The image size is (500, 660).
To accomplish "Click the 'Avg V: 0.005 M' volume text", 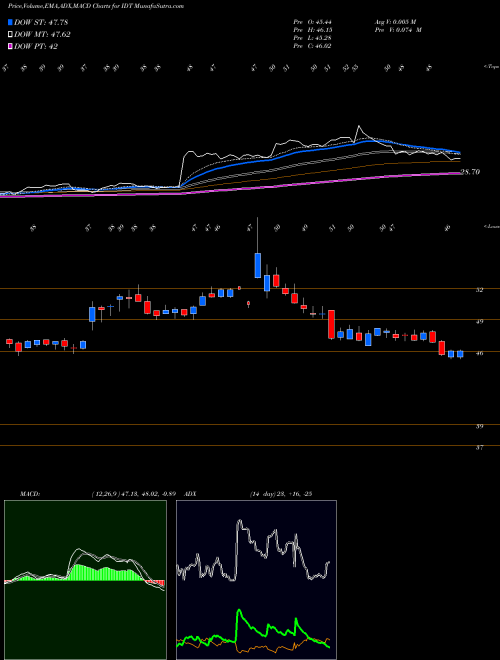I will click(395, 21).
